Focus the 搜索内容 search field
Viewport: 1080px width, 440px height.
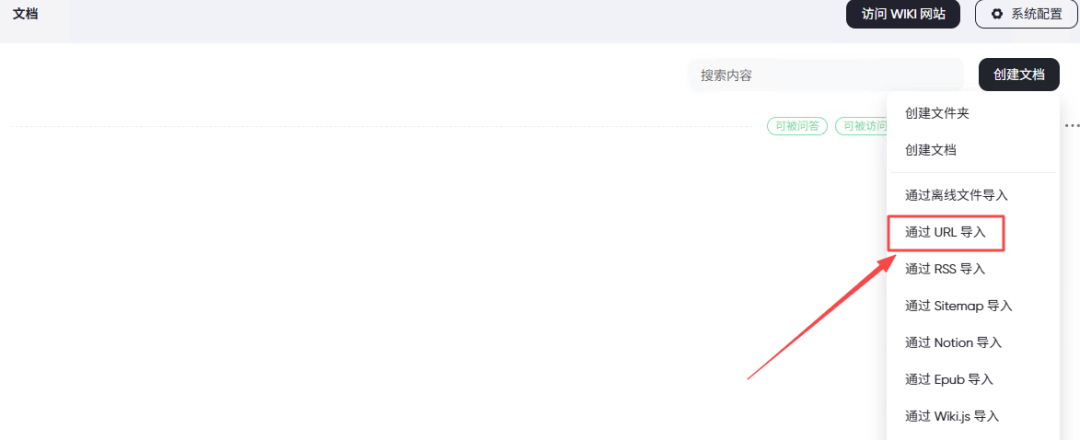click(825, 75)
